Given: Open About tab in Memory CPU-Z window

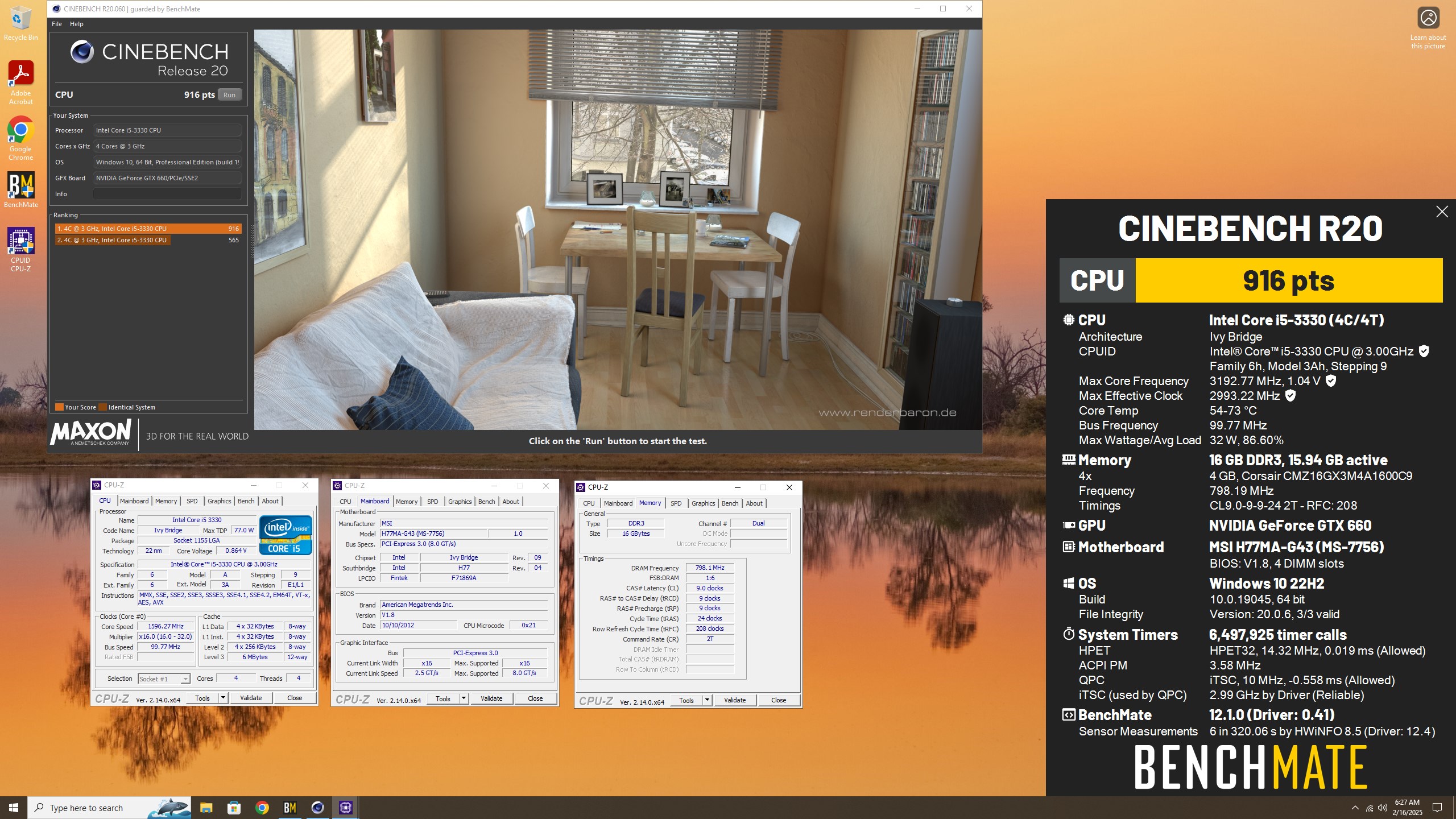Looking at the screenshot, I should [754, 503].
